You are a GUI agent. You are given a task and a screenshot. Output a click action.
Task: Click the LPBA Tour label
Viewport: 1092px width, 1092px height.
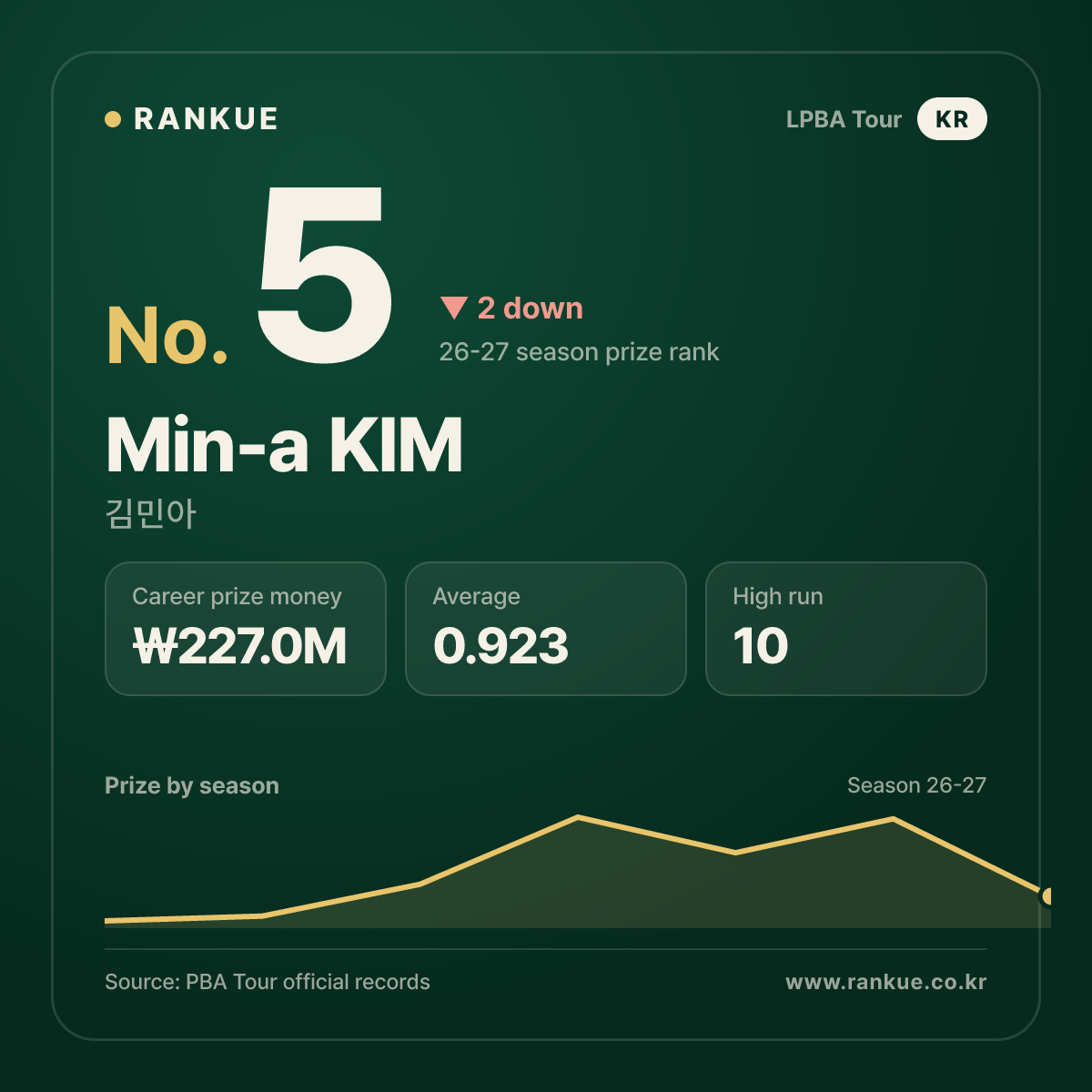[844, 119]
